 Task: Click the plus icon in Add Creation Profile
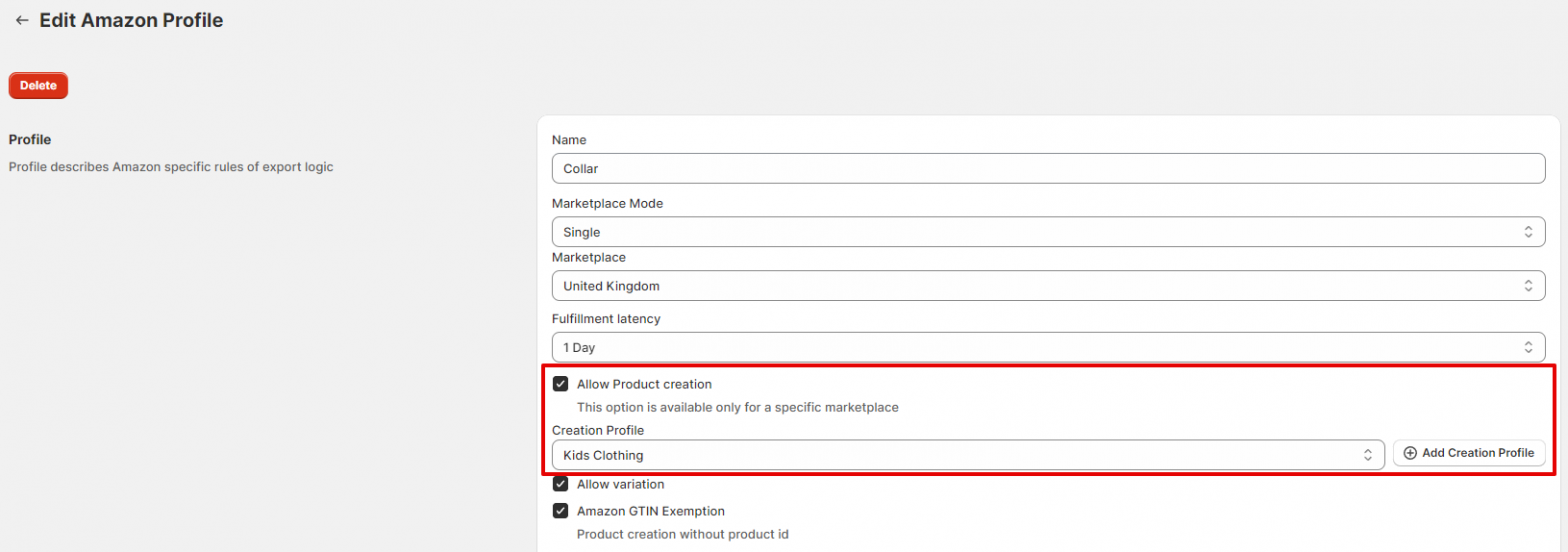point(1410,453)
